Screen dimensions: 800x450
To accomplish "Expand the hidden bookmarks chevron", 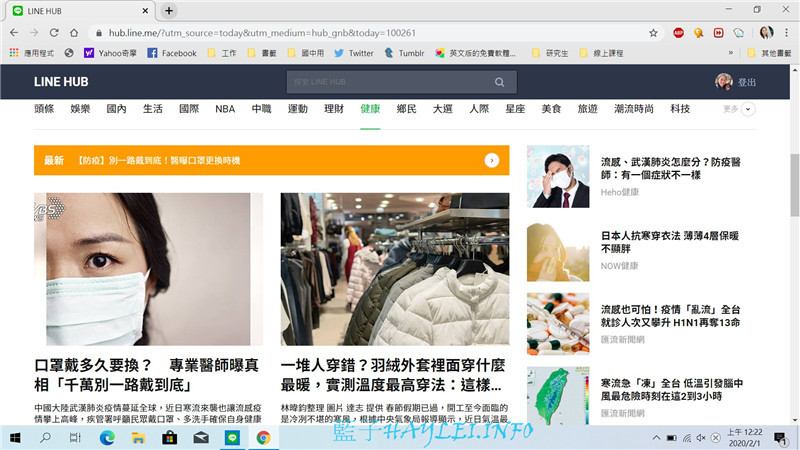I will point(731,53).
